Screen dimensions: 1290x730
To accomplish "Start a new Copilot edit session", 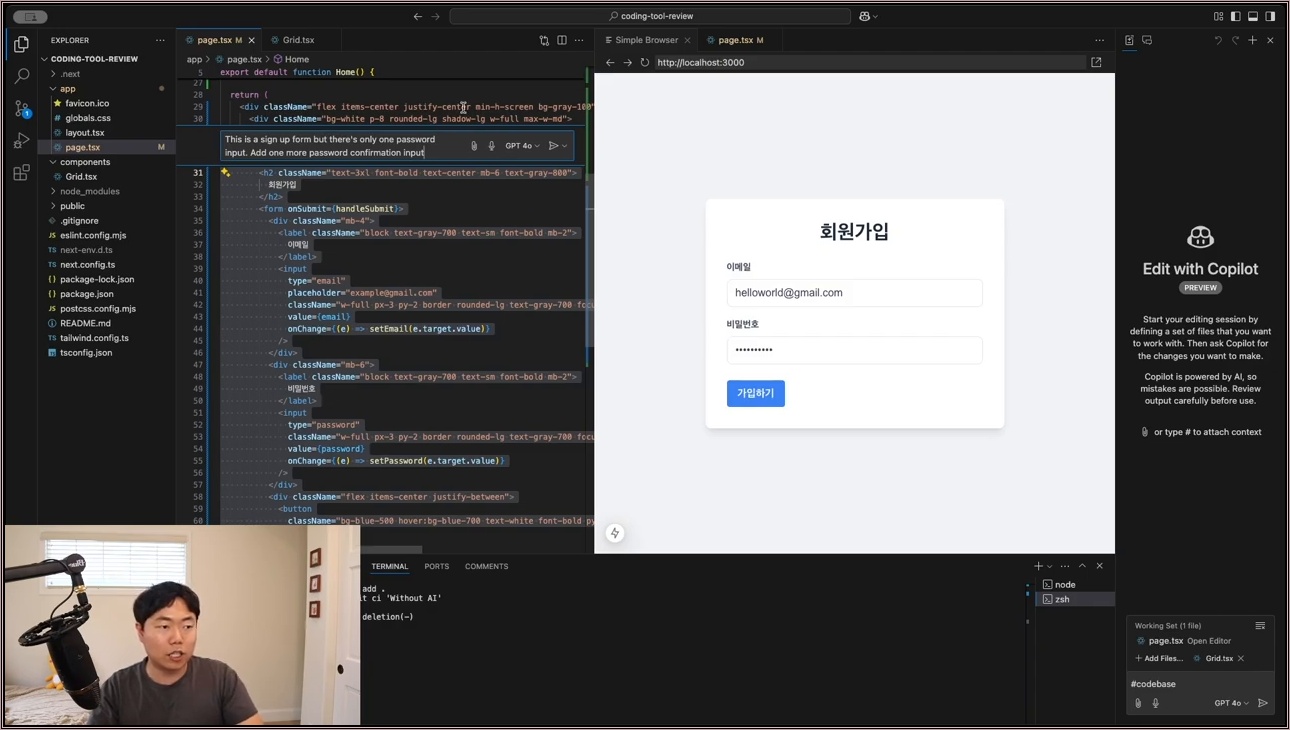I will pos(1252,40).
